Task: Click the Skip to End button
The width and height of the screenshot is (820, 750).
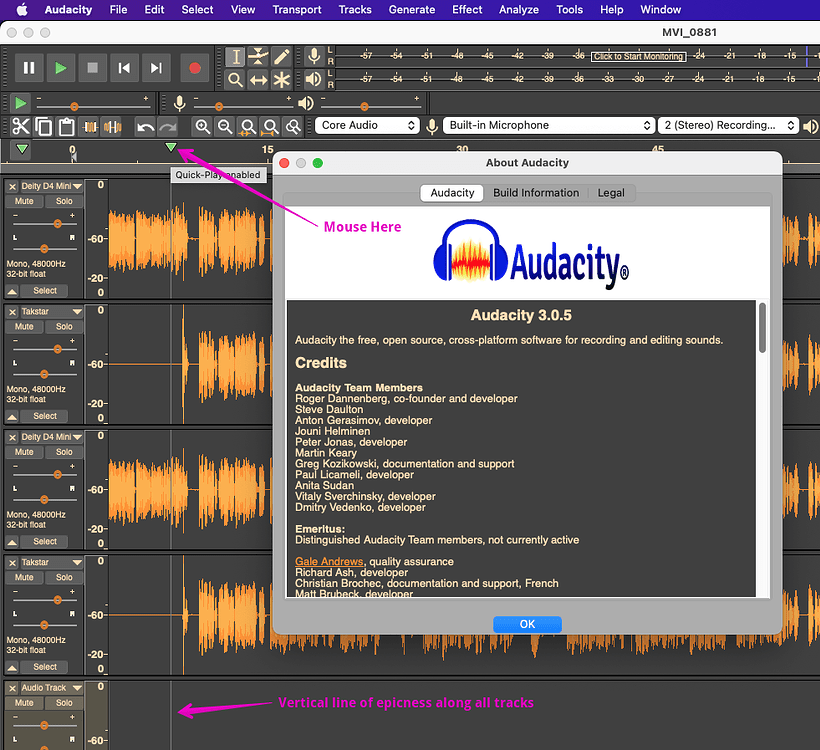Action: (156, 68)
